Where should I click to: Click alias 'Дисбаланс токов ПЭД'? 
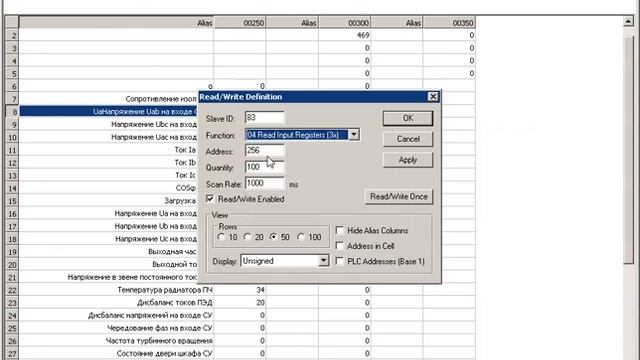175,303
